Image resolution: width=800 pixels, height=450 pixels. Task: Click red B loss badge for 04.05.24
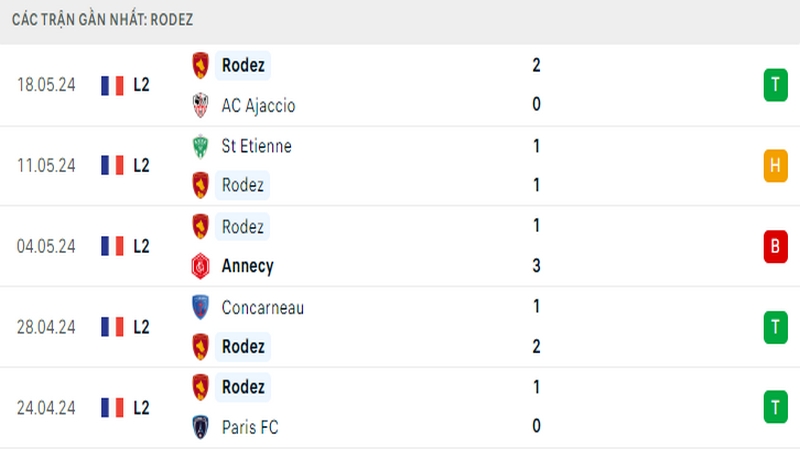click(x=776, y=246)
